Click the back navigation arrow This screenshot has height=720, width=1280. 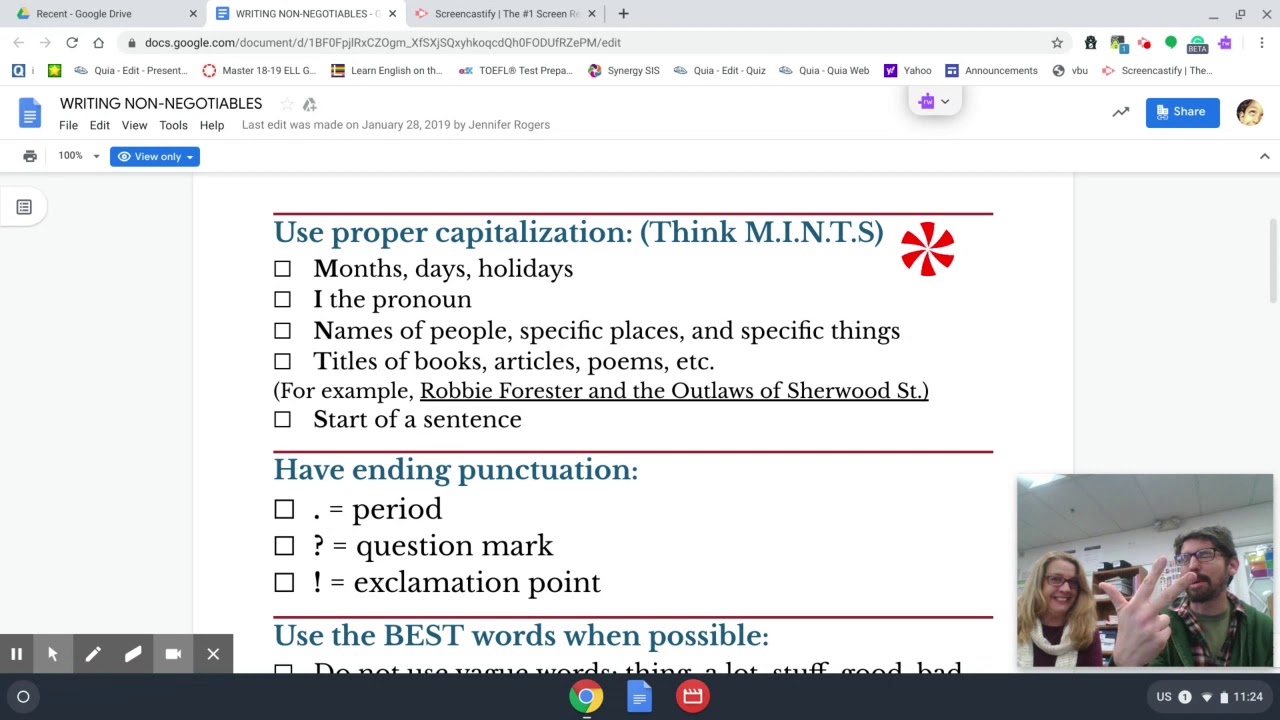(x=19, y=43)
